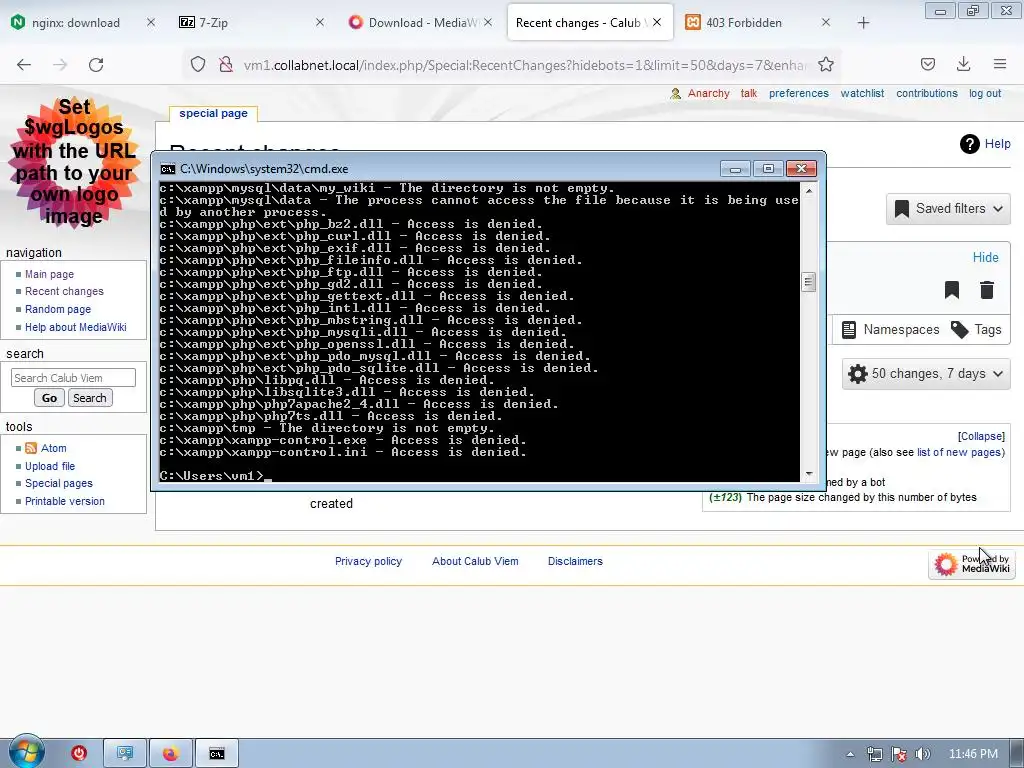Image resolution: width=1024 pixels, height=768 pixels.
Task: Open Help about MediaWiki link
Action: pos(76,327)
